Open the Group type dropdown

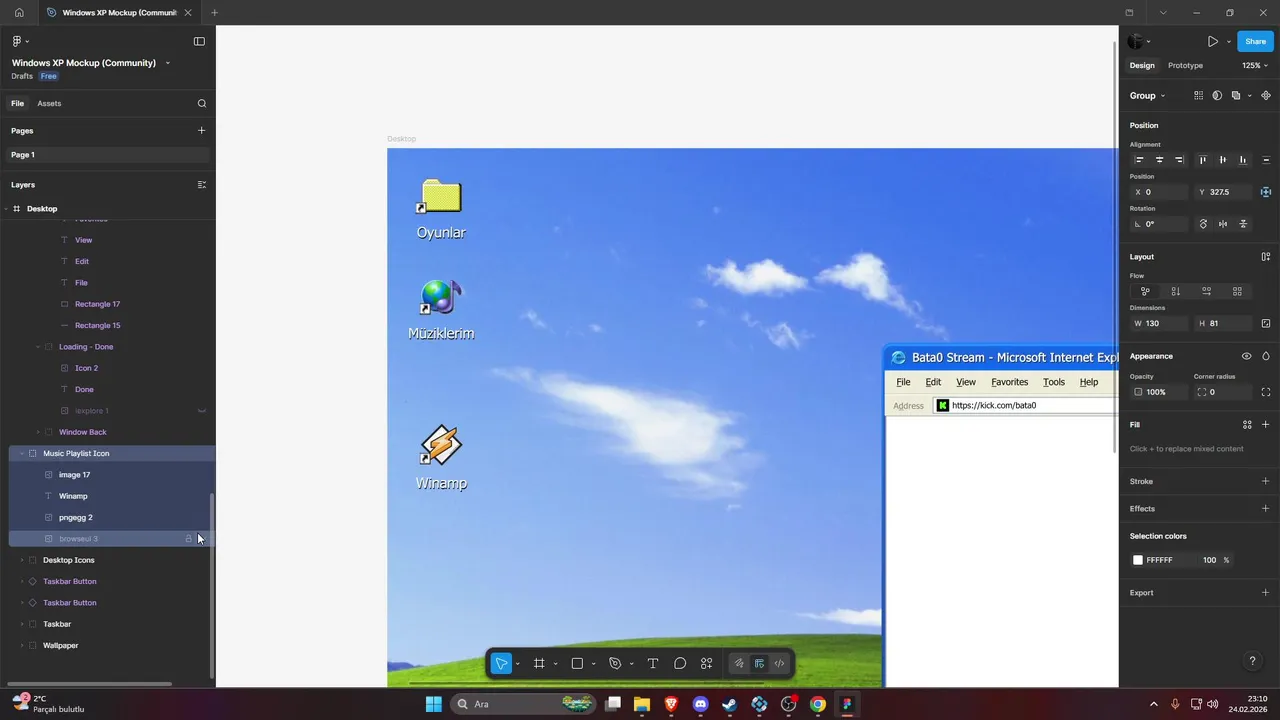click(1147, 96)
